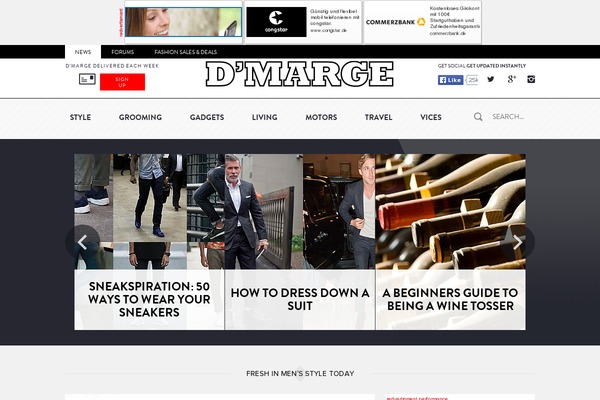Open the GROOMING menu section
This screenshot has width=600, height=400.
tap(140, 117)
